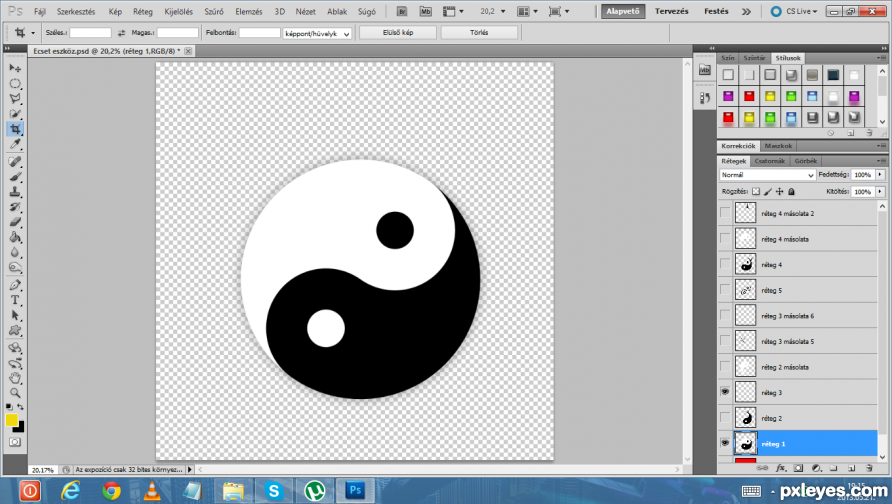The image size is (892, 504).
Task: Click the Elülső kép button
Action: 398,33
